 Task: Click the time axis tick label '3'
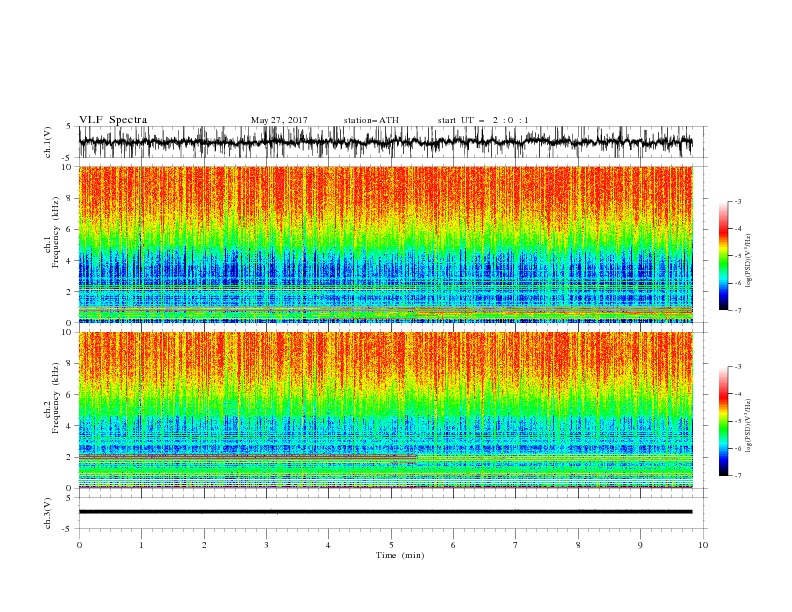pos(266,545)
